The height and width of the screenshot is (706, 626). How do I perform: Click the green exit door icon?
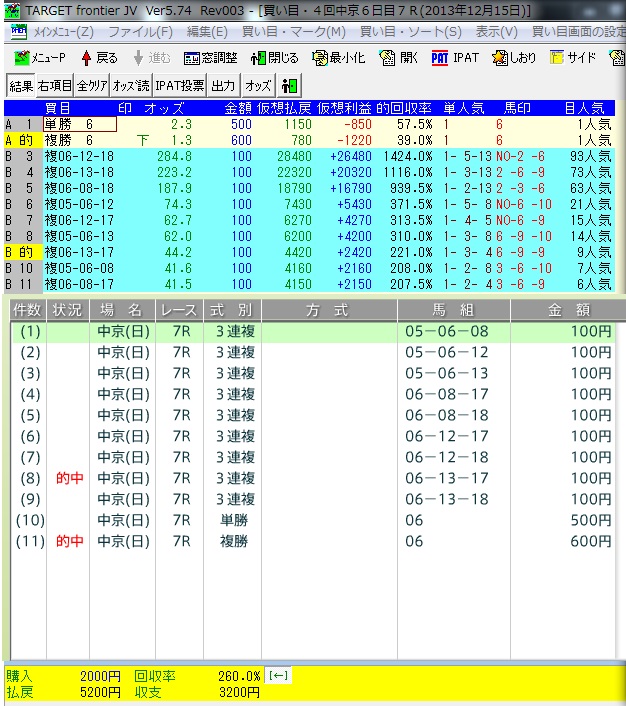click(x=291, y=86)
